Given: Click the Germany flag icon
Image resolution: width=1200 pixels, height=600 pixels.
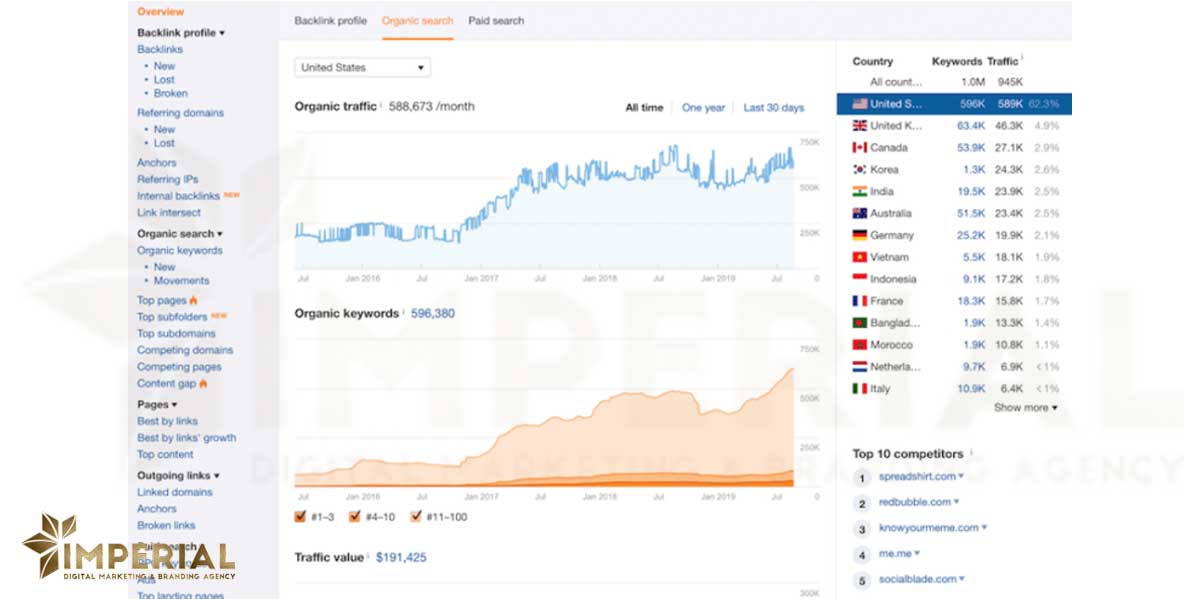Looking at the screenshot, I should (859, 236).
